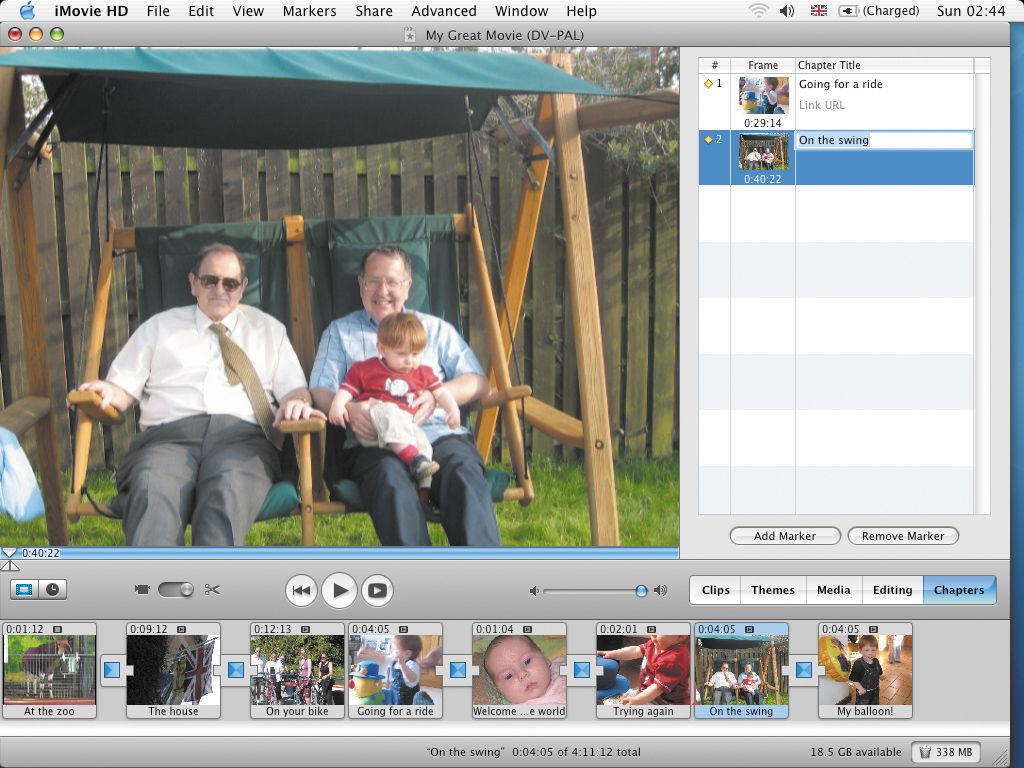Rewind the movie to the beginning
Image resolution: width=1024 pixels, height=768 pixels.
pyautogui.click(x=302, y=590)
